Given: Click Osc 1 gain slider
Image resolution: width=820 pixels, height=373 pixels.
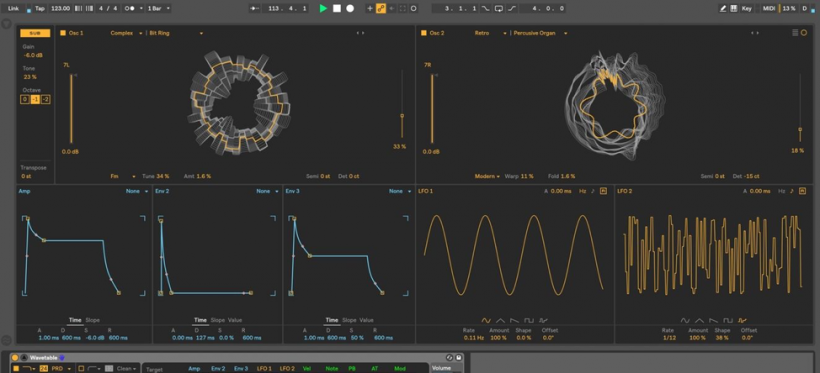Looking at the screenshot, I should pyautogui.click(x=72, y=109).
